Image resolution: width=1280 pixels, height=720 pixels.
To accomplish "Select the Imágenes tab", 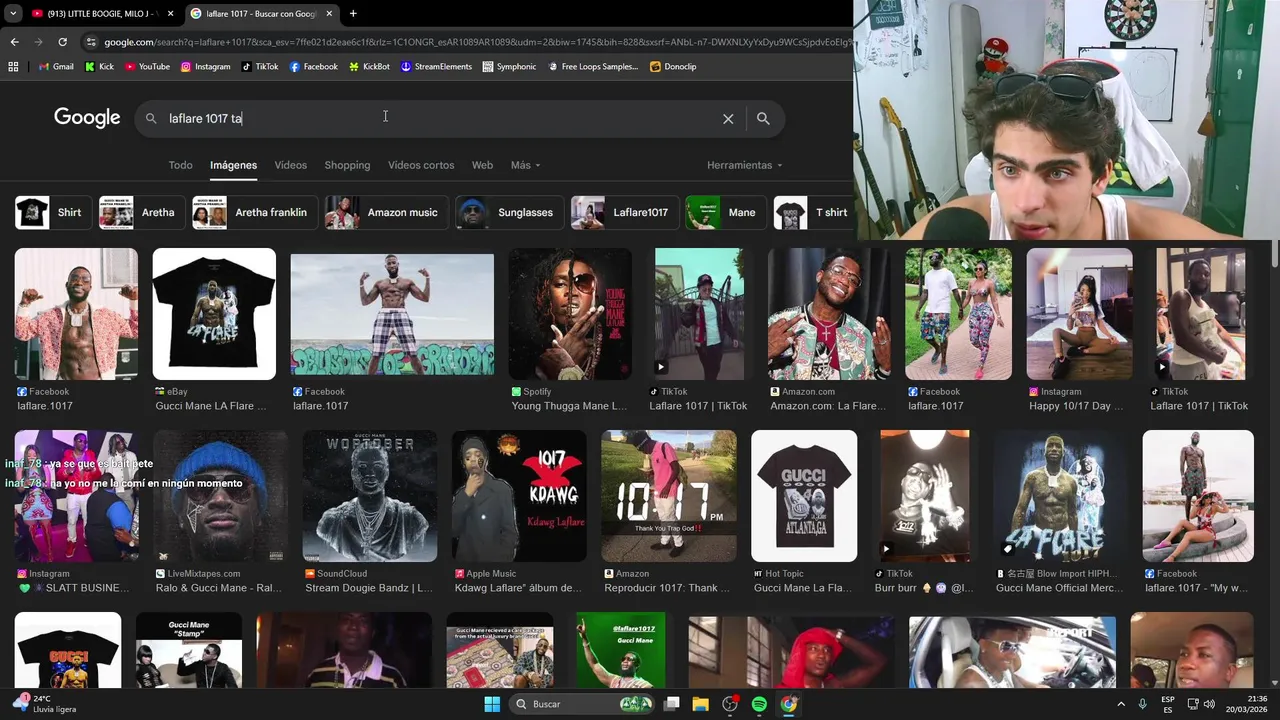I will pos(233,165).
